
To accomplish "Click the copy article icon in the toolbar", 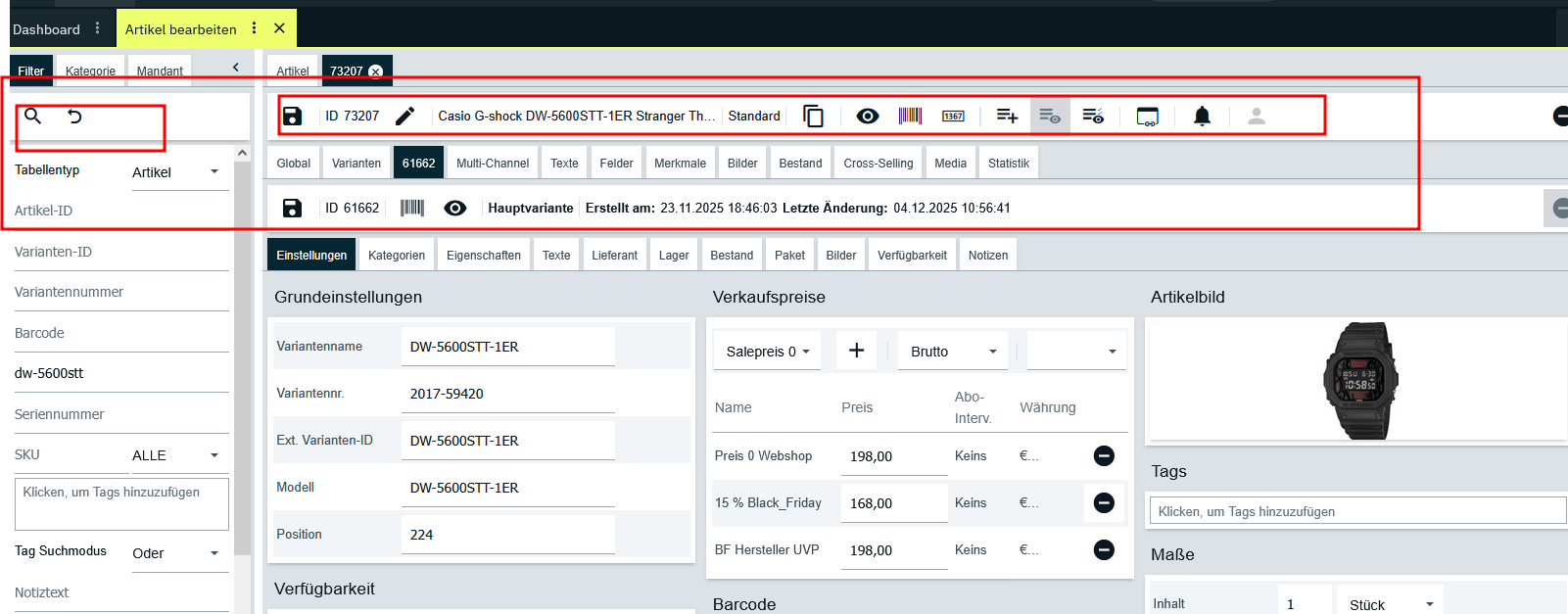I will click(x=813, y=117).
